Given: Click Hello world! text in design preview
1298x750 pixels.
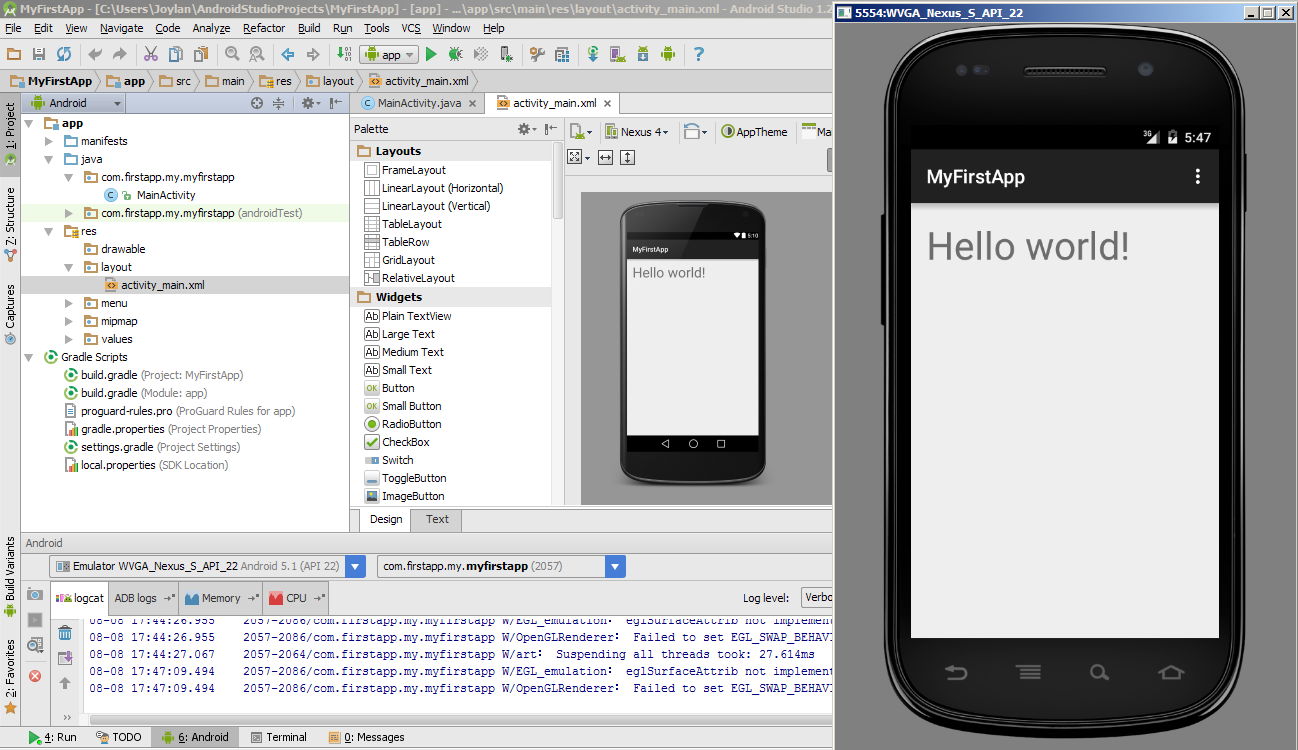Looking at the screenshot, I should coord(669,273).
